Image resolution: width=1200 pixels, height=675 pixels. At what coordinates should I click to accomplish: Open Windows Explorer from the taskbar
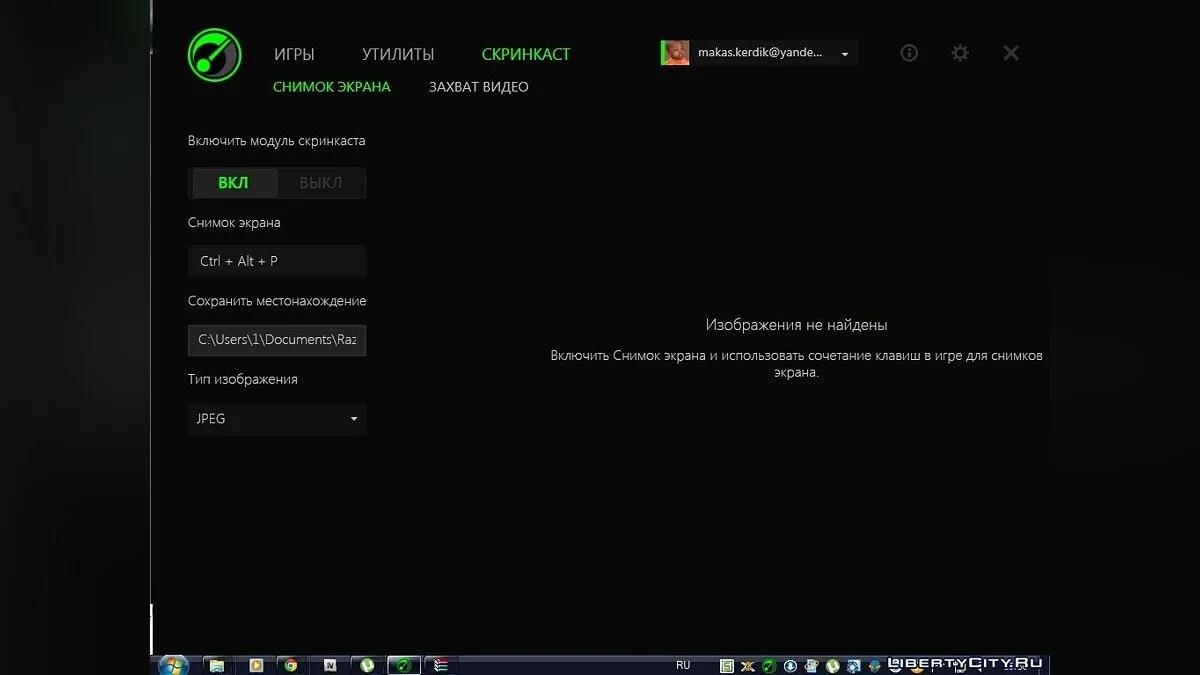pyautogui.click(x=216, y=664)
